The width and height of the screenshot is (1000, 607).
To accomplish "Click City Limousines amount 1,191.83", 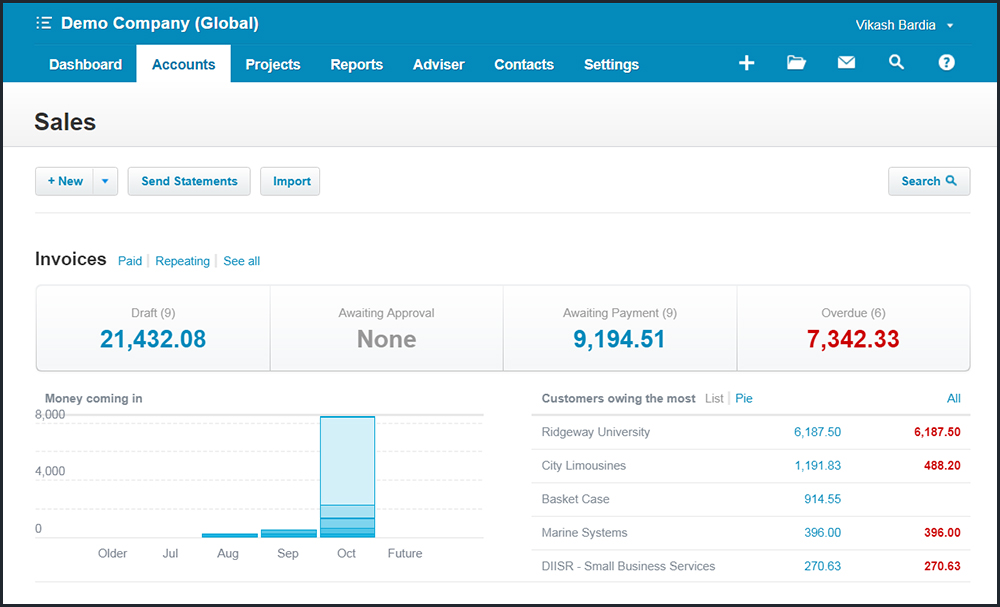I will tap(818, 465).
